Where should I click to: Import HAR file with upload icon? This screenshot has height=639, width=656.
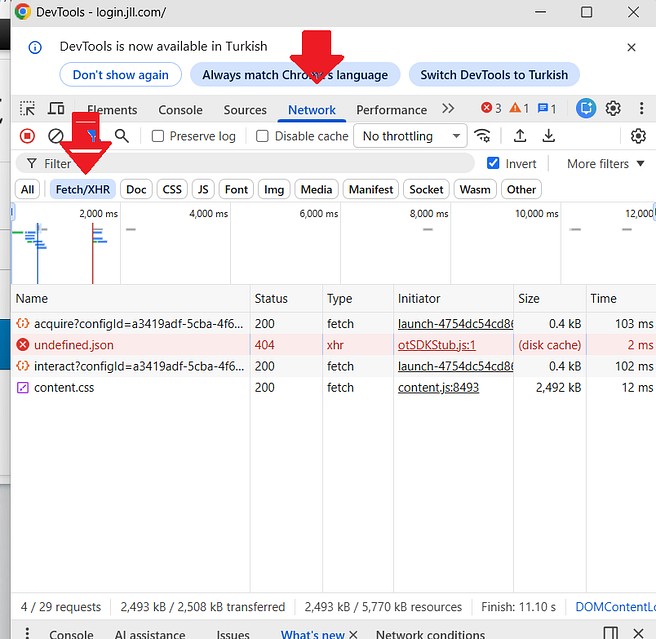pos(520,136)
